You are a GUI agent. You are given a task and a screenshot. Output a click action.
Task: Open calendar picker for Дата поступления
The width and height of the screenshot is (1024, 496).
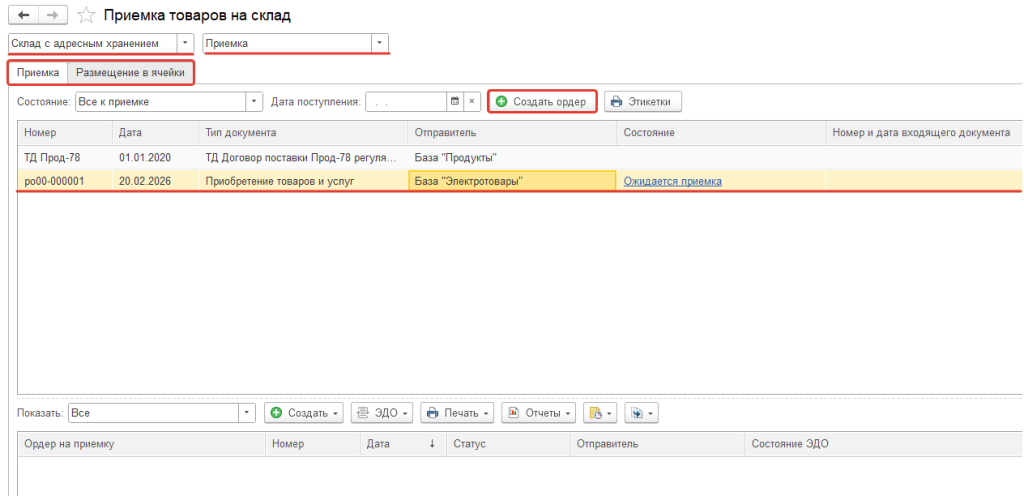(x=454, y=102)
